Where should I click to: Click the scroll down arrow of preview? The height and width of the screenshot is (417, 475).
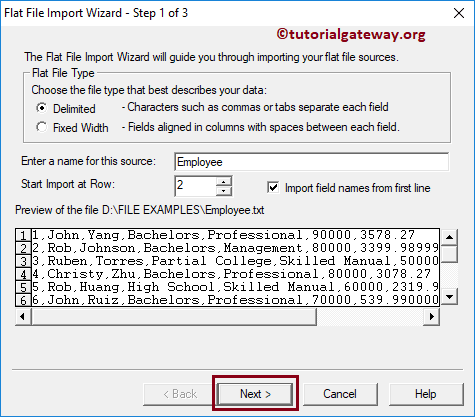[x=449, y=296]
